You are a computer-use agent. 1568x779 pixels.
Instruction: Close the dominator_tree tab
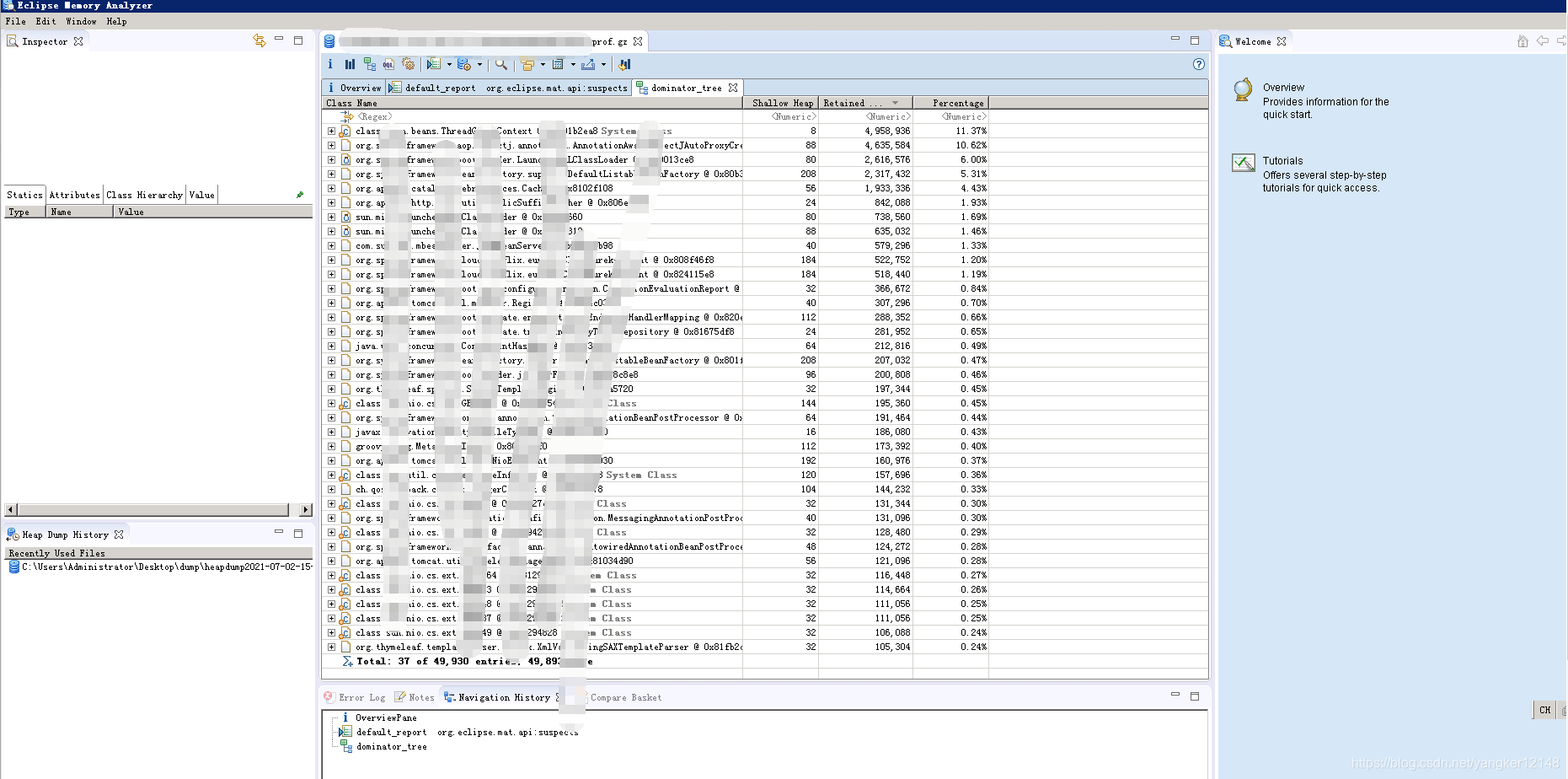coord(733,88)
